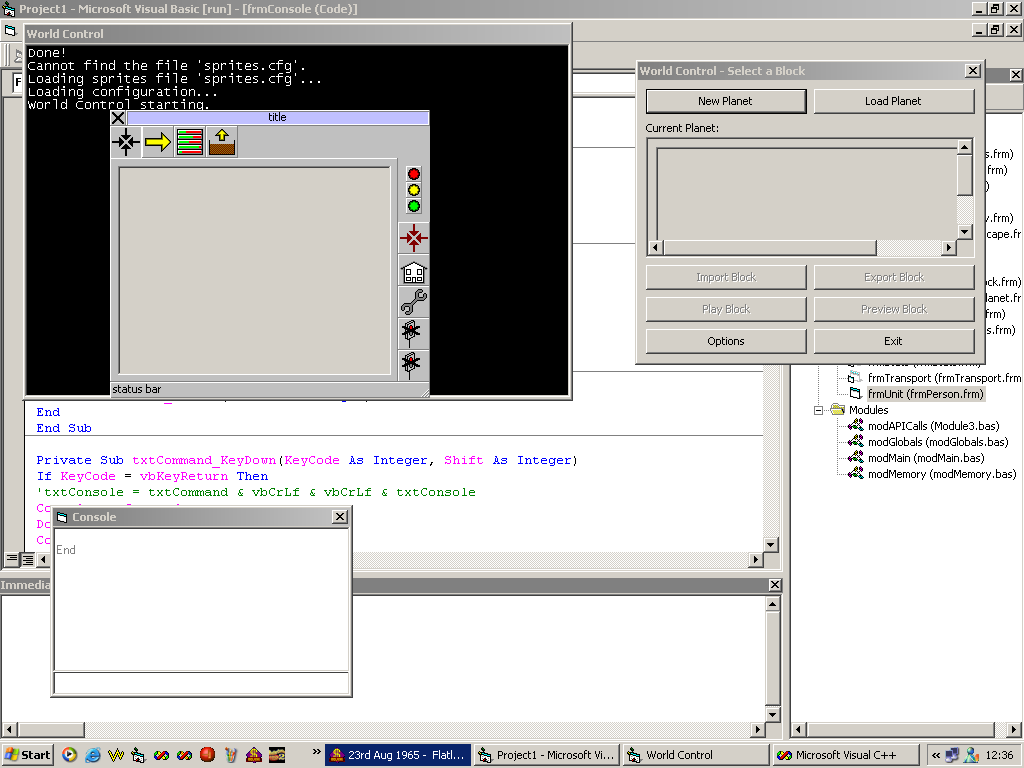Screen dimensions: 1024x768
Task: Click the black converging-arrows icon in the title window toolbar
Action: [126, 142]
